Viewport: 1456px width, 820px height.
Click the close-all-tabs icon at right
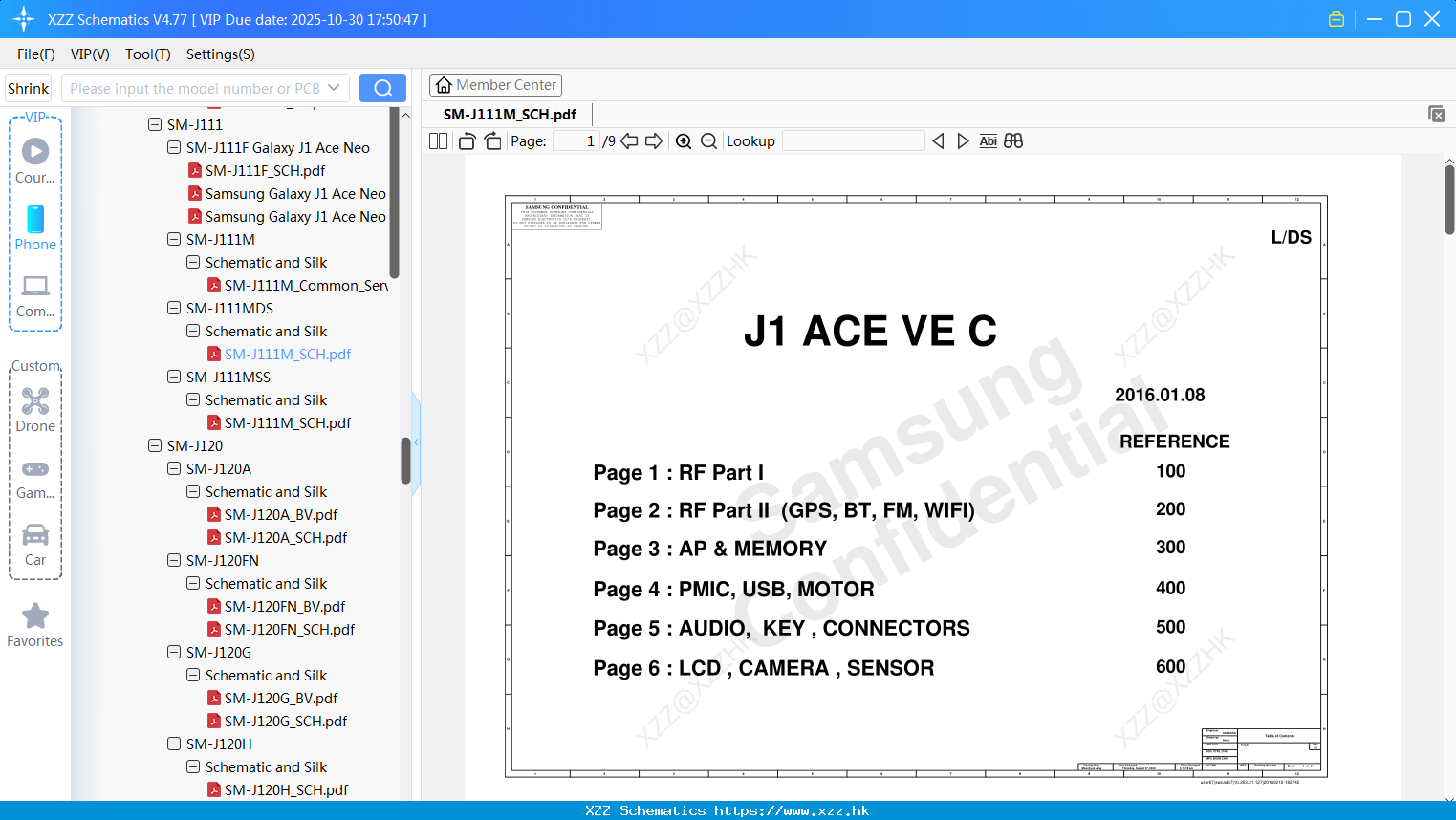(1437, 114)
